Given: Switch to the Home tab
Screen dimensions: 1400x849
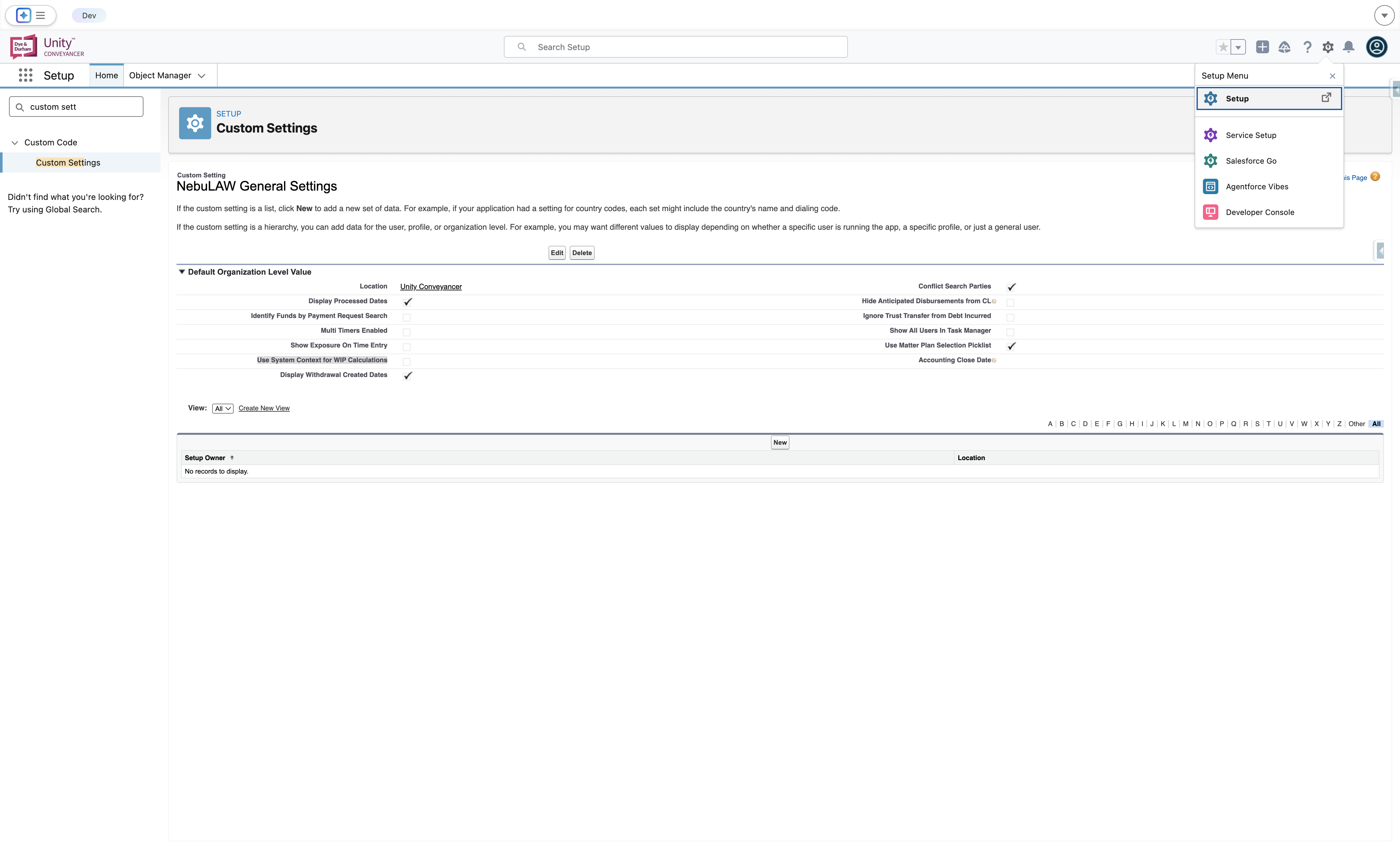Looking at the screenshot, I should pos(106,75).
